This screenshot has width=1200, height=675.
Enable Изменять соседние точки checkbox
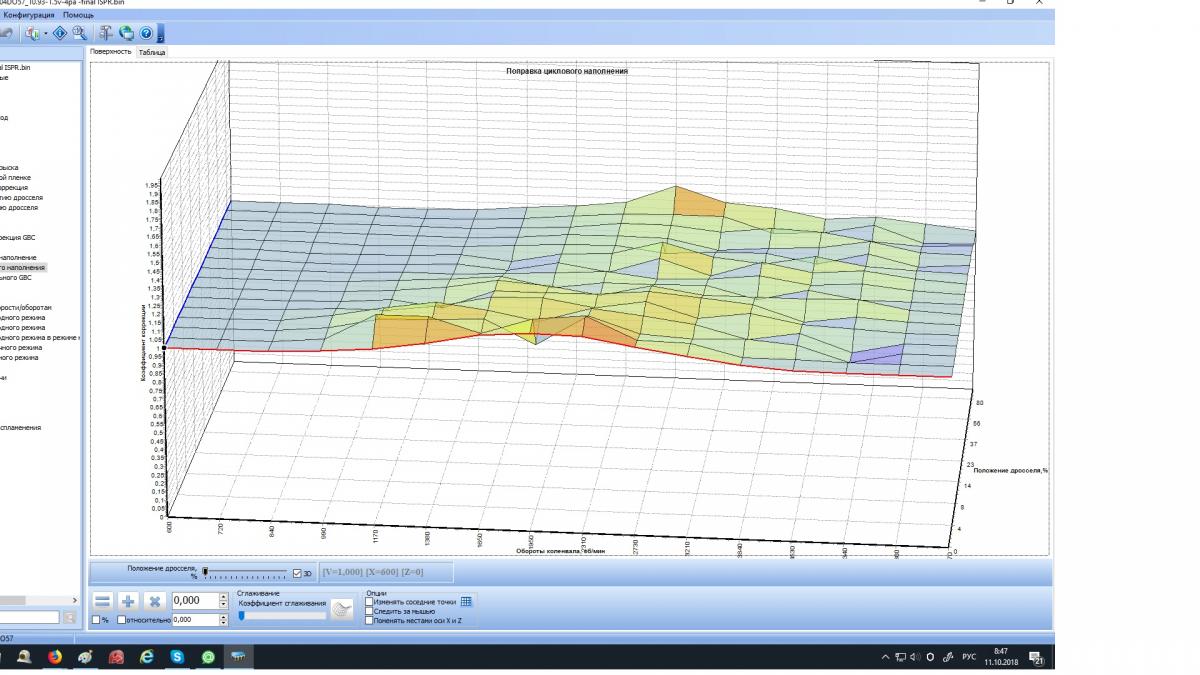pyautogui.click(x=370, y=602)
